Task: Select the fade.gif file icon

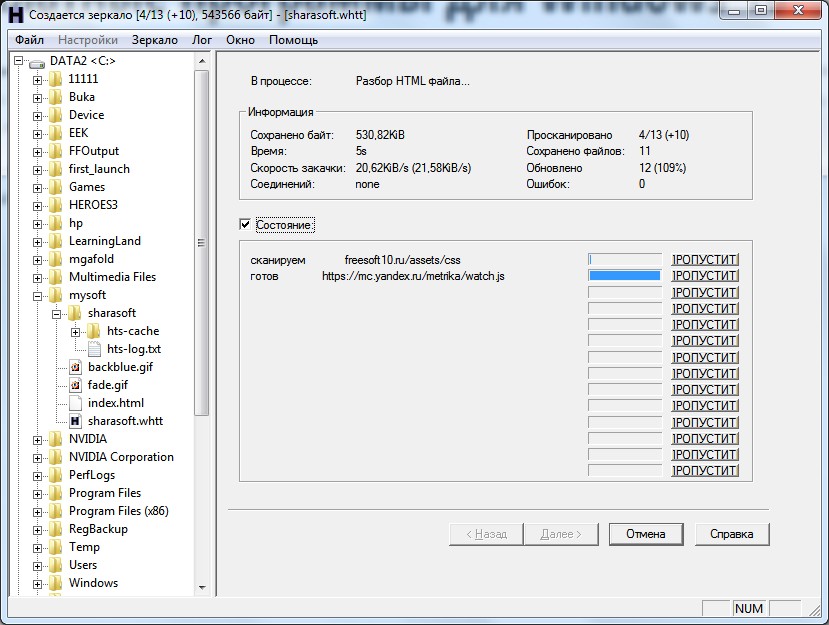Action: 76,385
